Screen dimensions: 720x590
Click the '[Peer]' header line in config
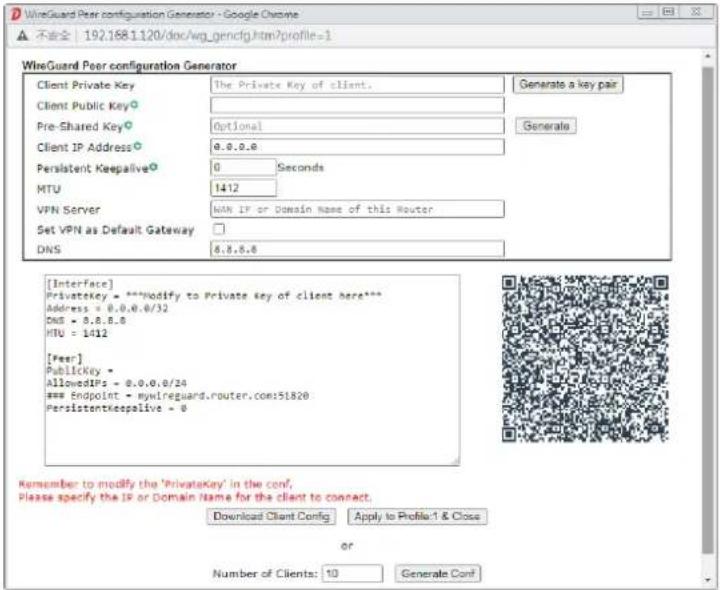coord(64,358)
